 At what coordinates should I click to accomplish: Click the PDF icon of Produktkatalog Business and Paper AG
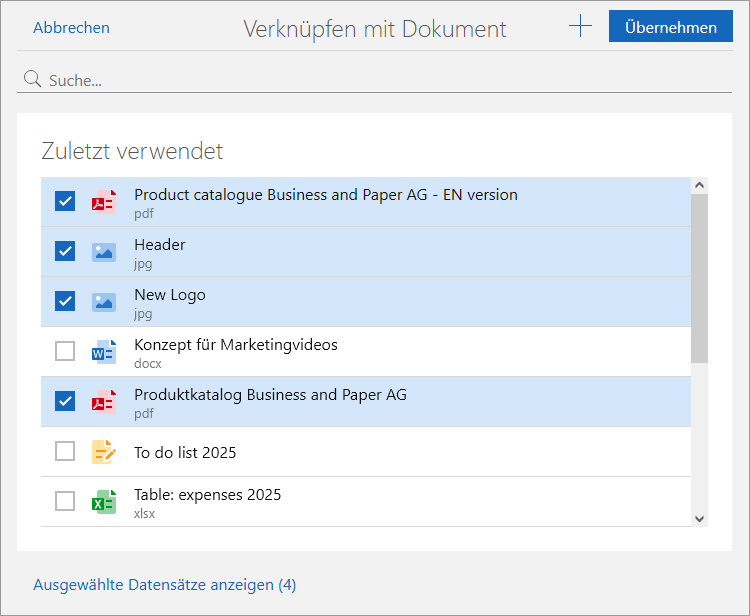pyautogui.click(x=104, y=402)
